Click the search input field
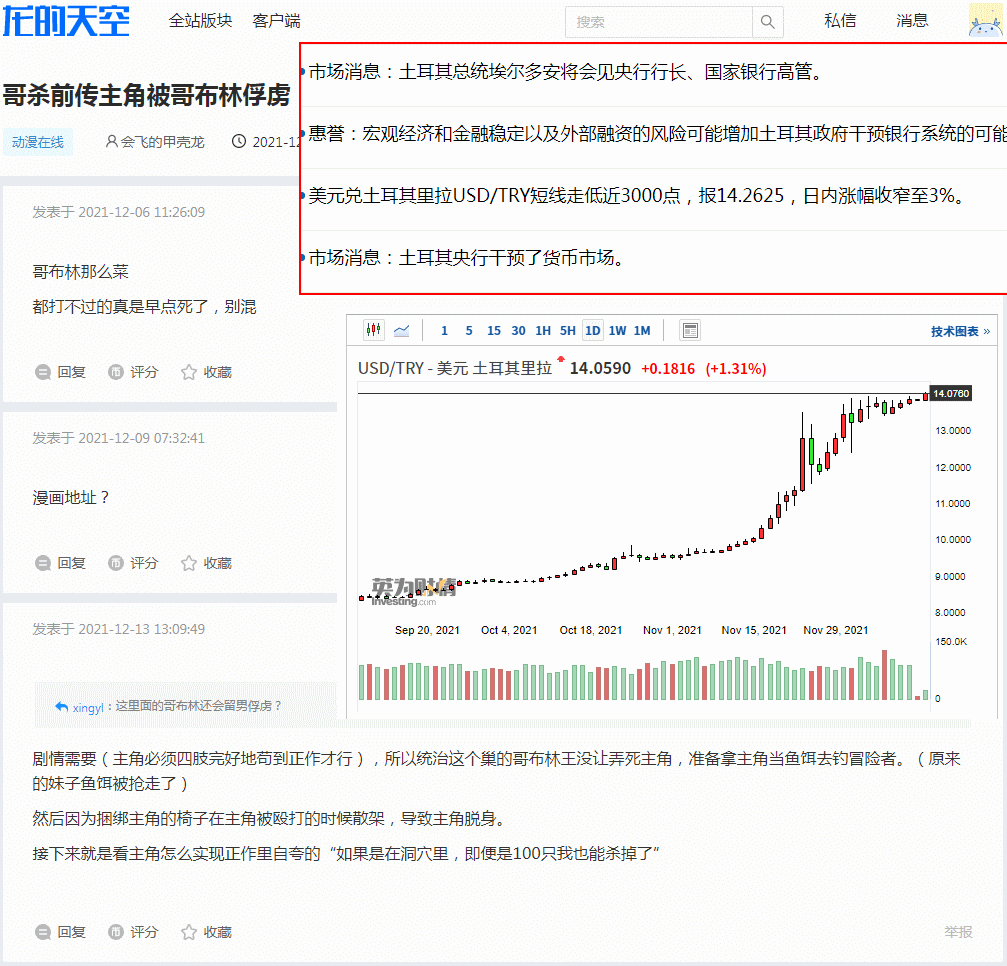 658,22
